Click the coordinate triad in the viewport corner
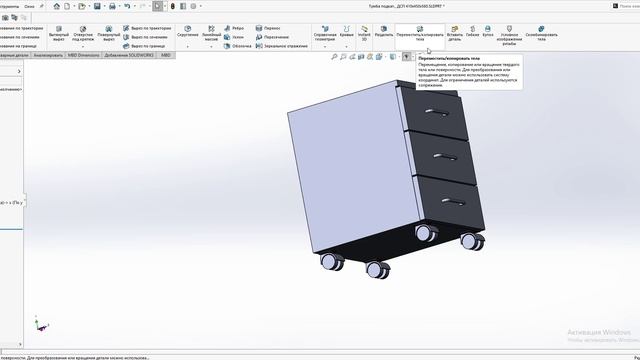 [x=41, y=324]
